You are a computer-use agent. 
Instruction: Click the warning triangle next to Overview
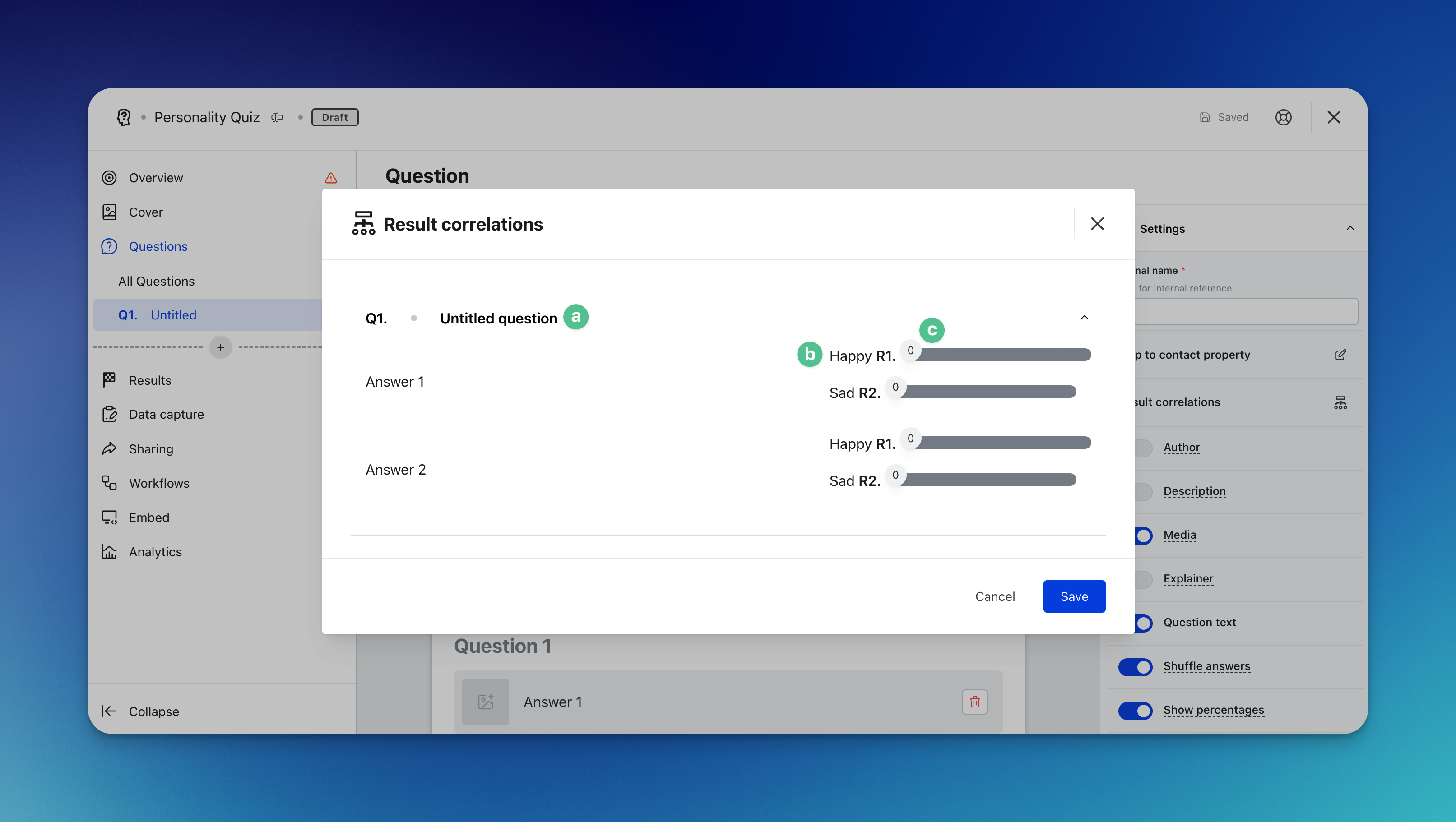(331, 178)
